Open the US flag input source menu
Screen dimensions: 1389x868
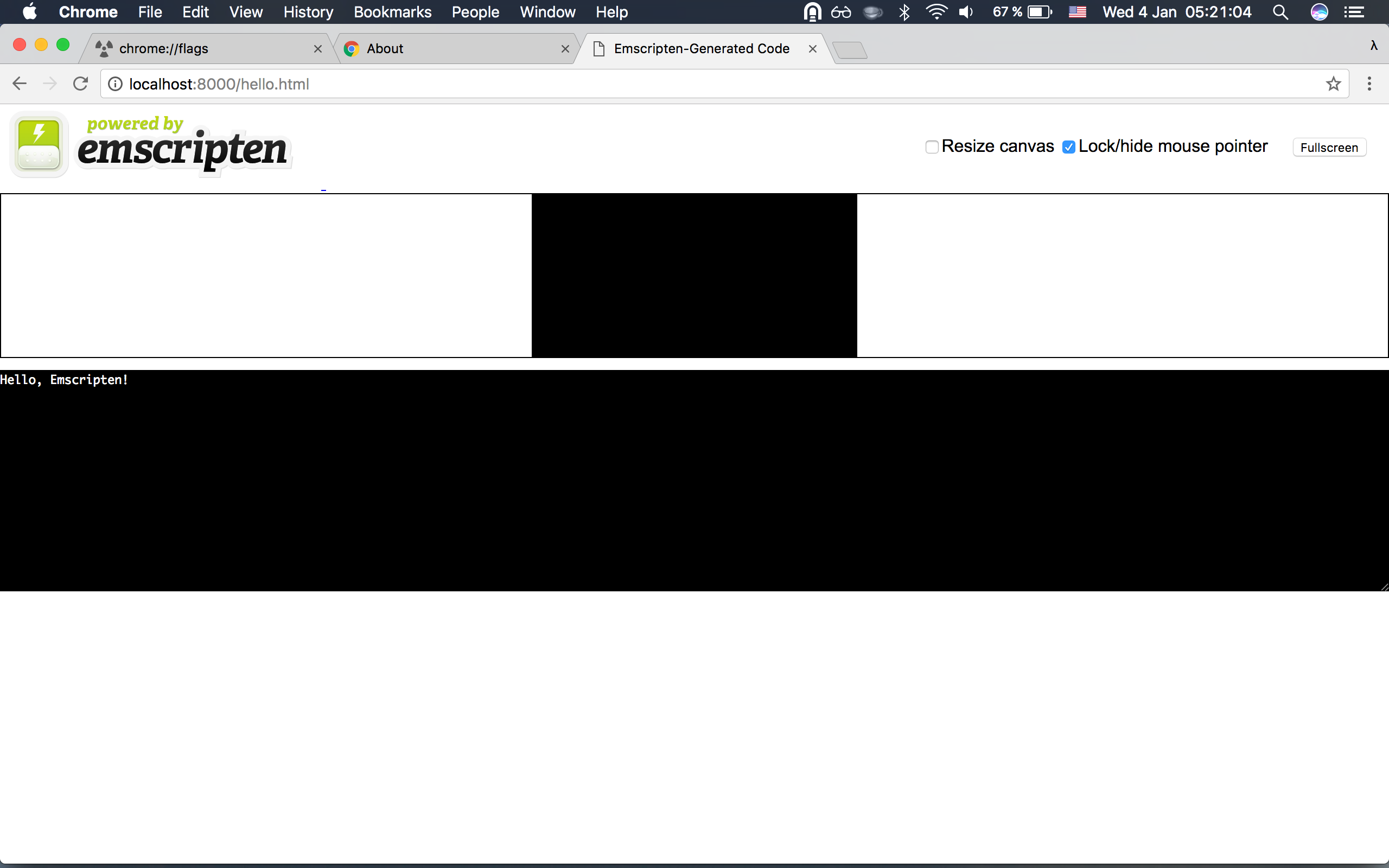pos(1077,12)
